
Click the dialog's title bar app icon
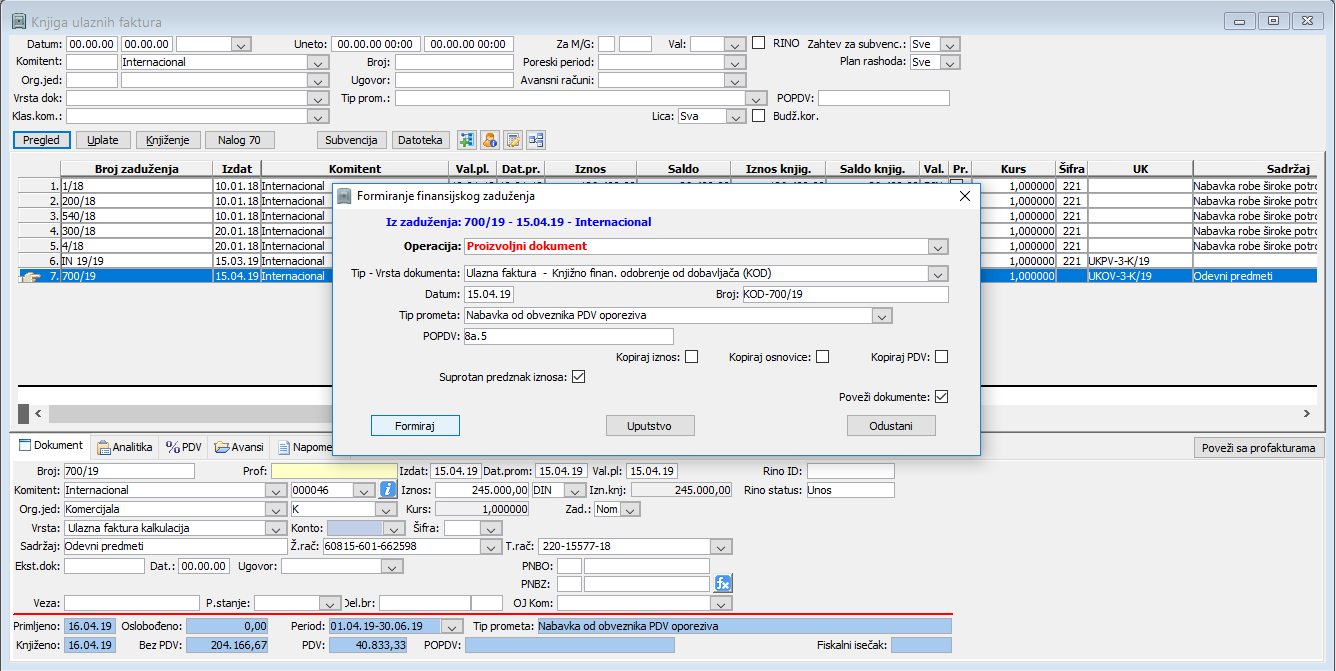coord(345,196)
